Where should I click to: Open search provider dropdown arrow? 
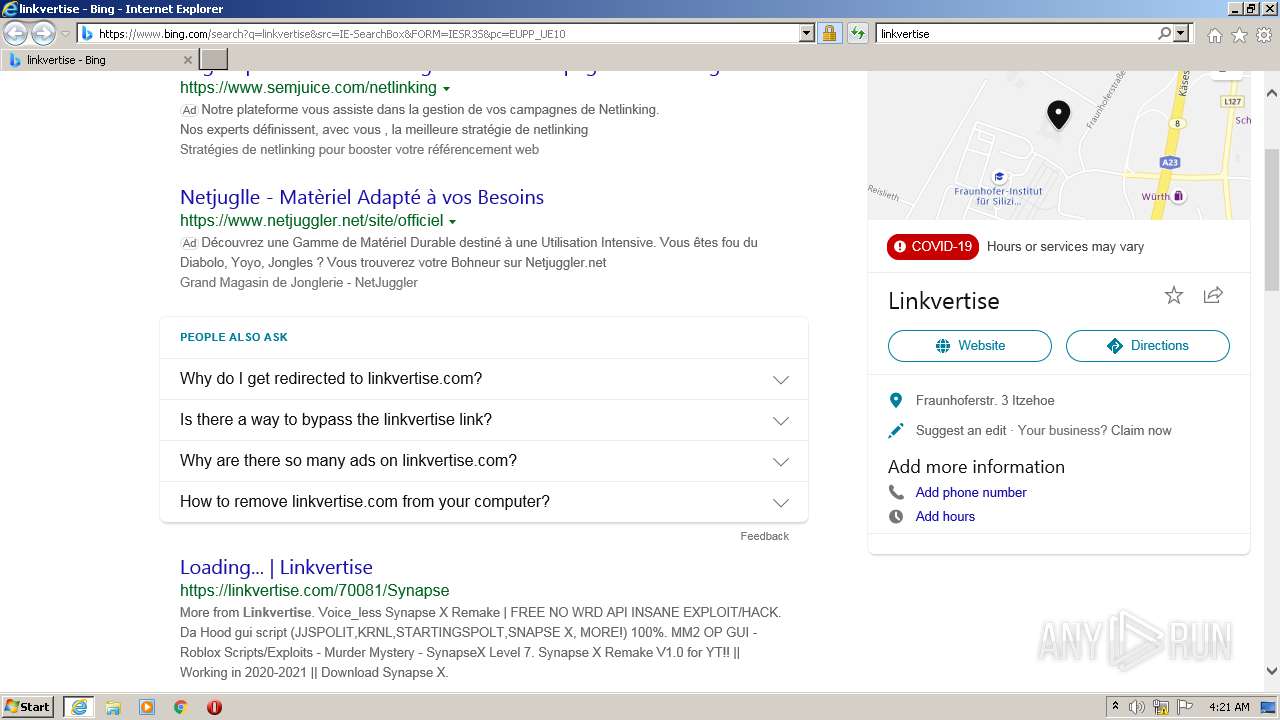pyautogui.click(x=1182, y=33)
